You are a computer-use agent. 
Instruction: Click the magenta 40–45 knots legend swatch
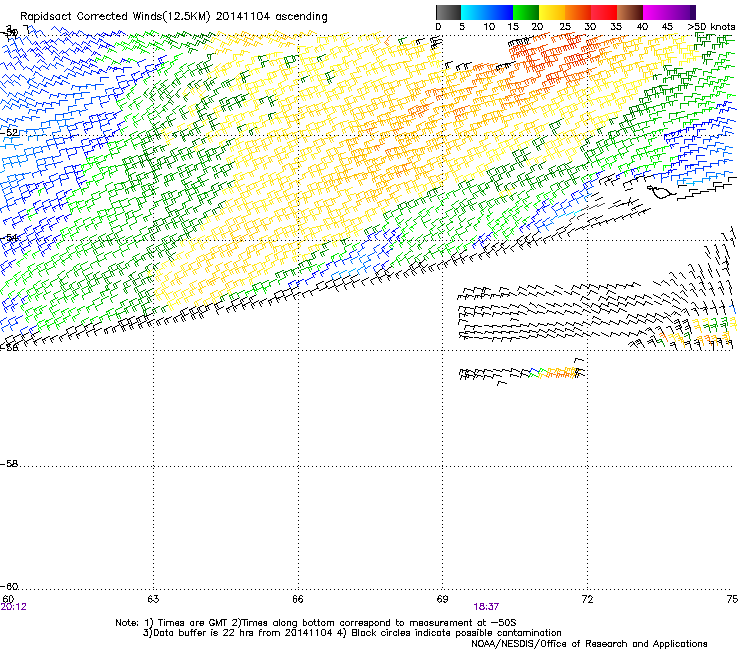pyautogui.click(x=656, y=12)
